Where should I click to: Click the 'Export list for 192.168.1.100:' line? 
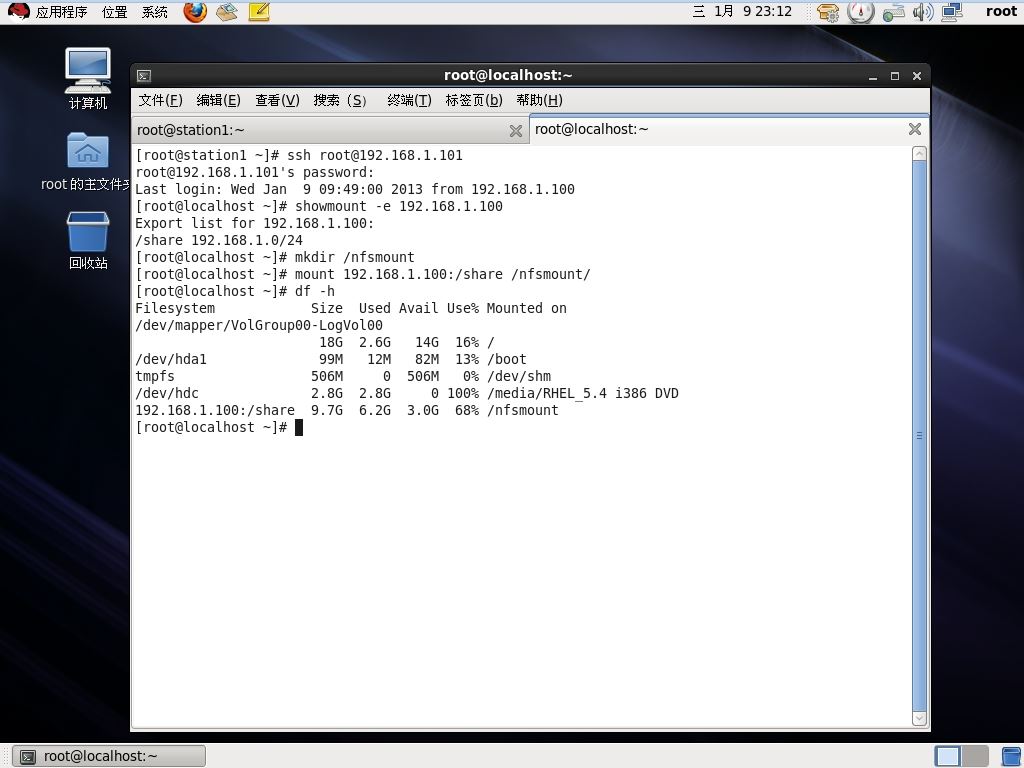(x=254, y=223)
